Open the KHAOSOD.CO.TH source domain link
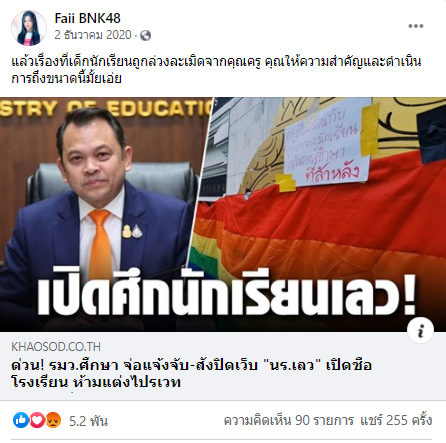 [56, 347]
